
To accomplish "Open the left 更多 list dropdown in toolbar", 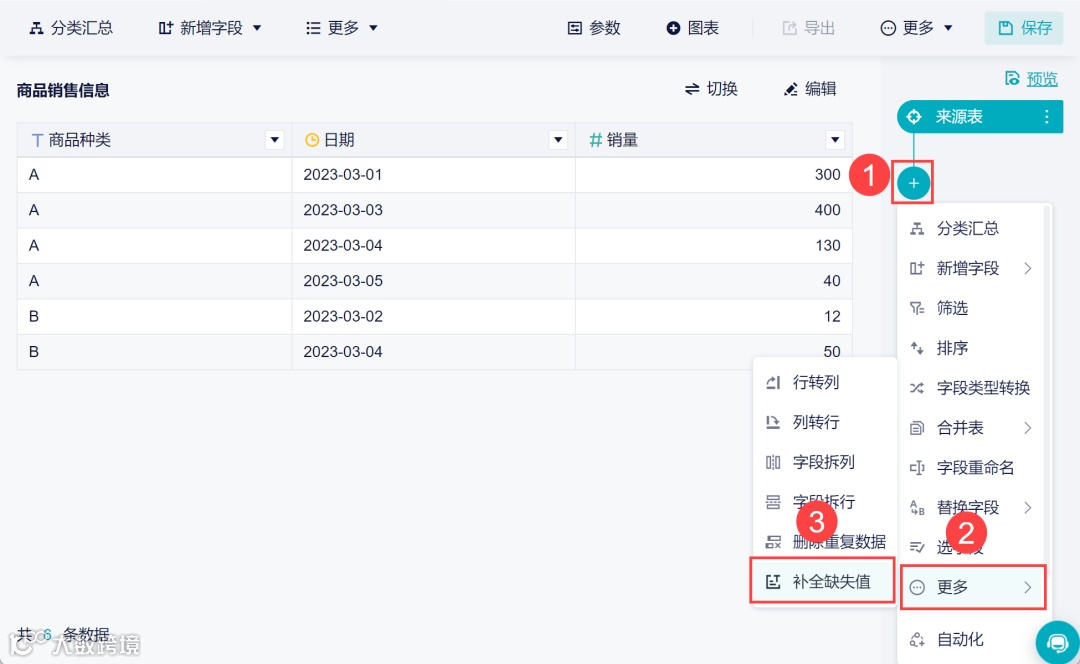I will pos(342,28).
